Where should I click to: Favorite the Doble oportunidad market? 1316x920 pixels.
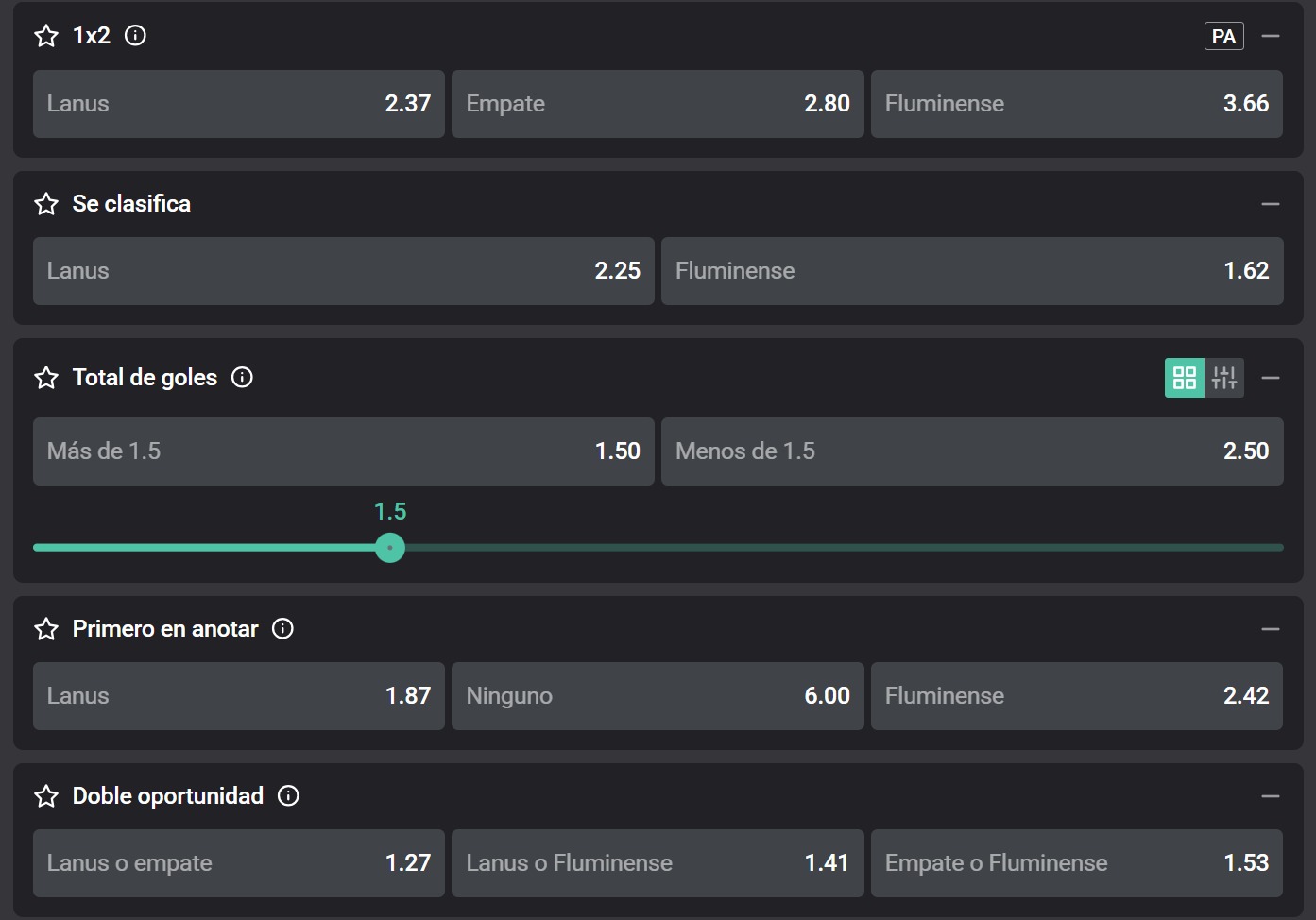[46, 796]
